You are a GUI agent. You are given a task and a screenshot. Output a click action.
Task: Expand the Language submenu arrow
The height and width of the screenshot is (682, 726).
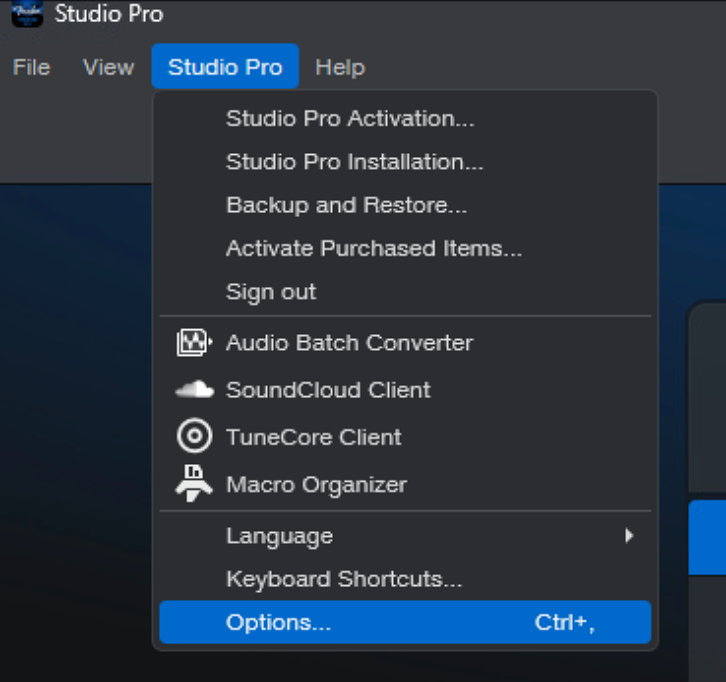click(x=629, y=536)
